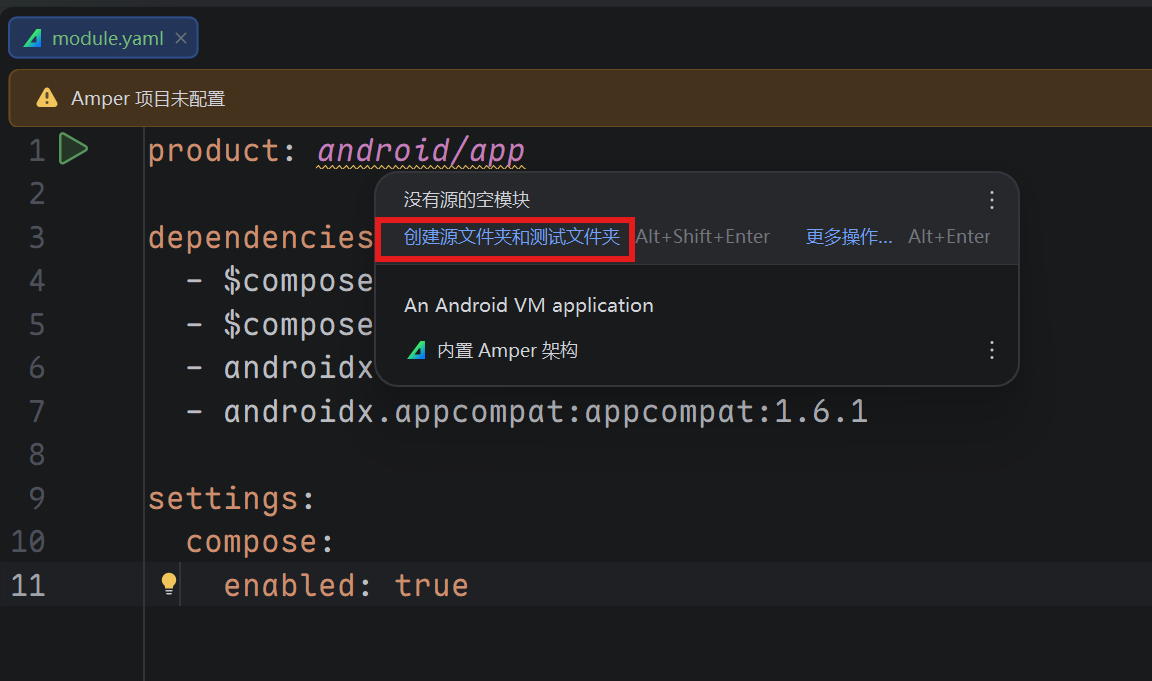Click the 创建源文件夹和测试文件夹 quick fix link

pos(511,237)
